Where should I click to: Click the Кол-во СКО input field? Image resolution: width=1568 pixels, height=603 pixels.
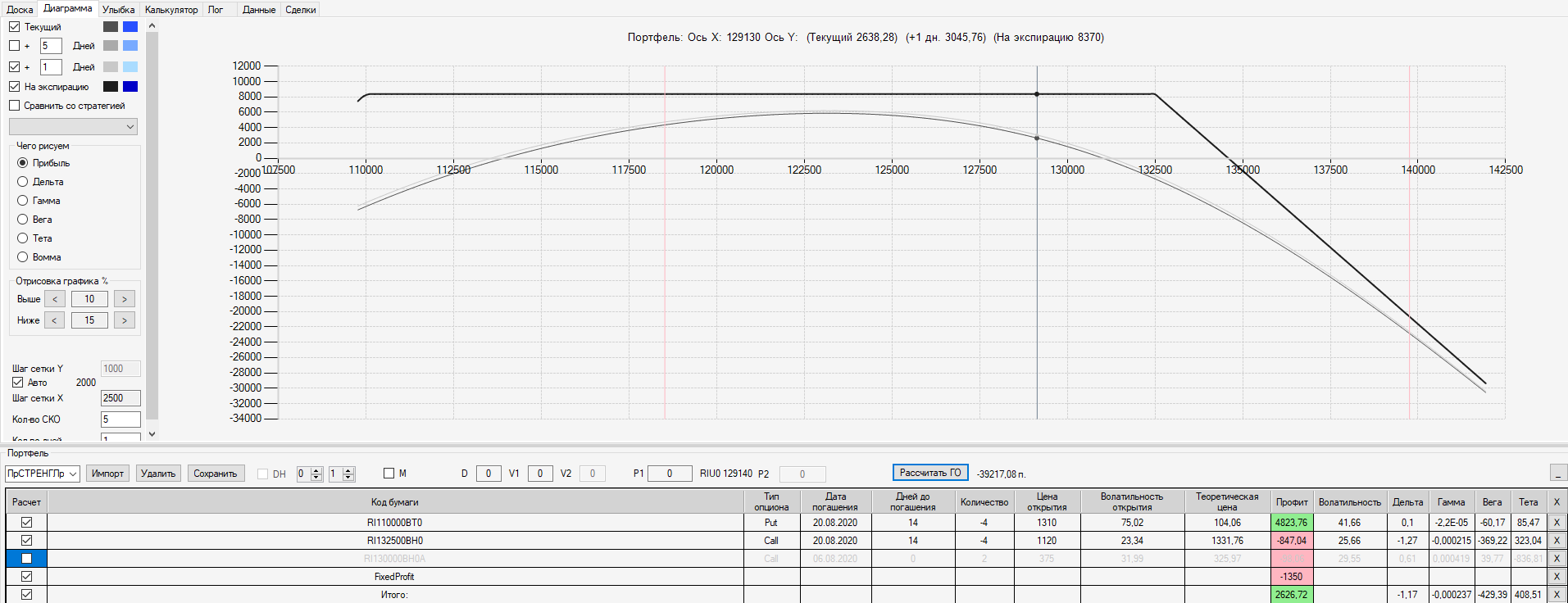[x=120, y=419]
